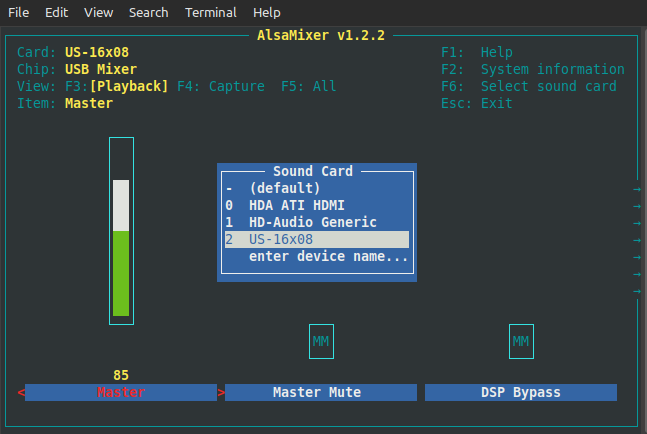Choose HD-Audio Generic sound card

pos(317,222)
